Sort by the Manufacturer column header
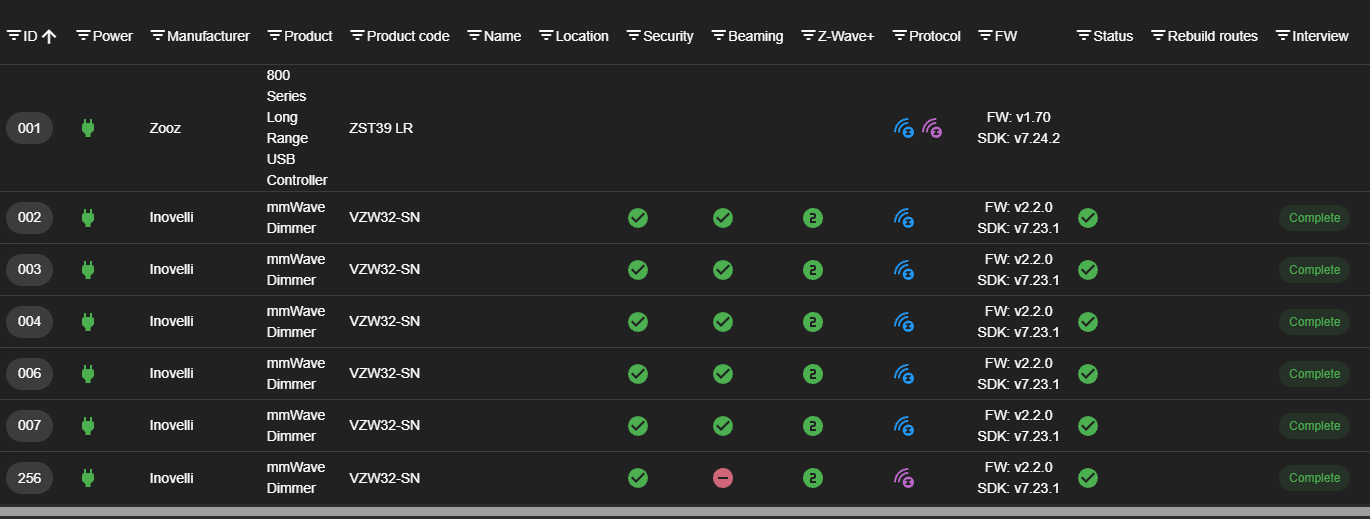This screenshot has width=1370, height=519. pos(208,36)
